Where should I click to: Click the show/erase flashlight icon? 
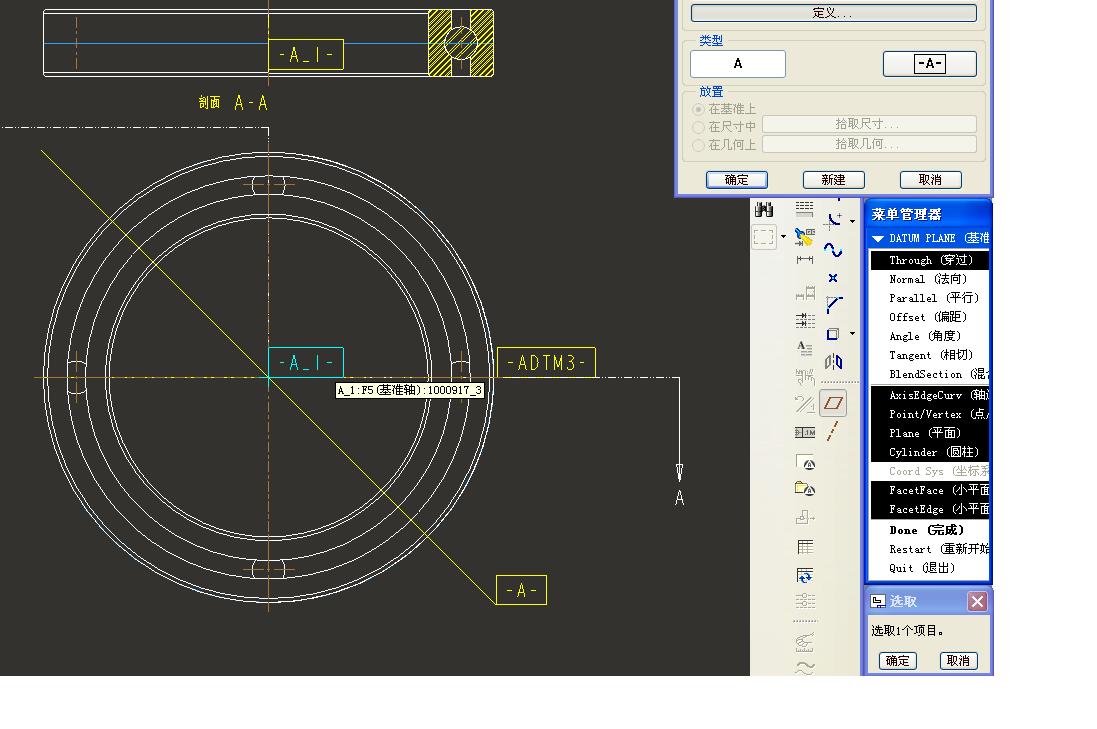pyautogui.click(x=805, y=236)
